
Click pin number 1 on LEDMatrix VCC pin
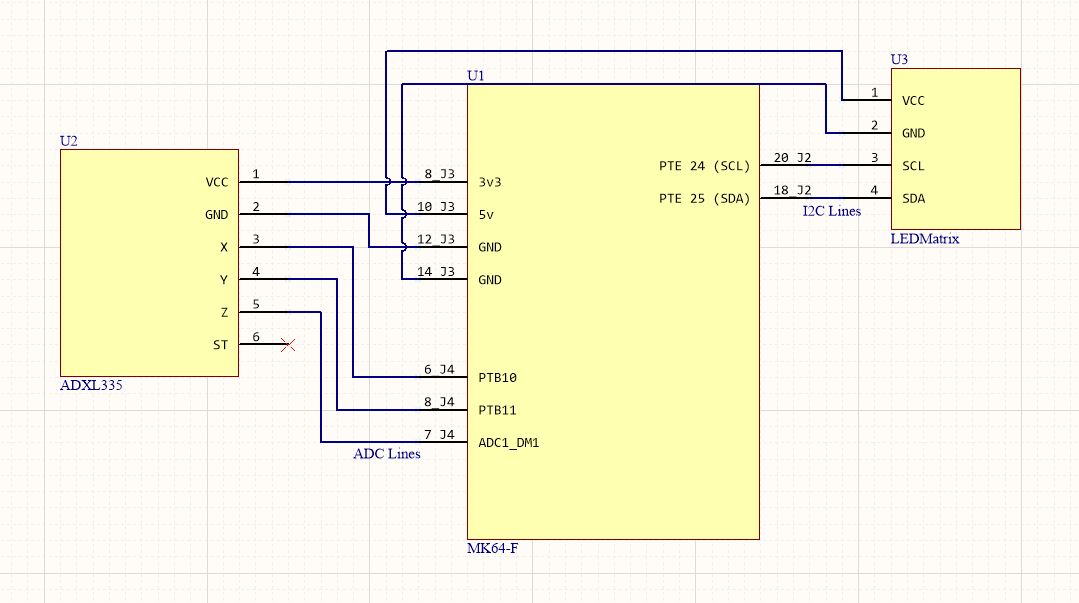[x=875, y=93]
